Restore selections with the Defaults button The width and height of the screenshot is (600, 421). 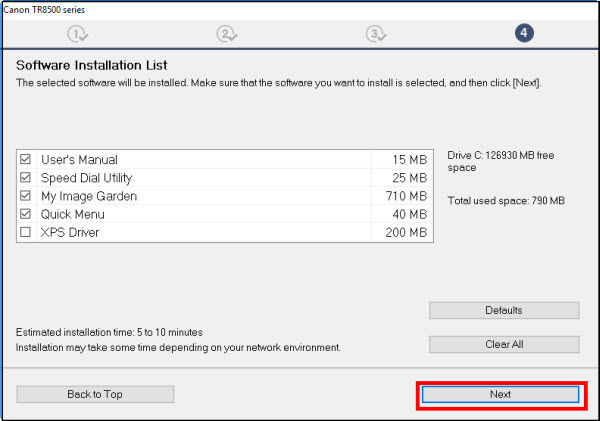(504, 310)
